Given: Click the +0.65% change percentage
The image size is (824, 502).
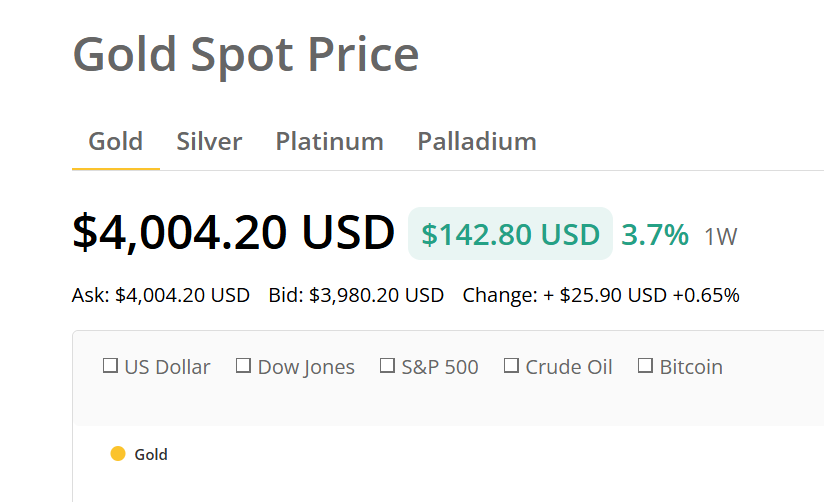Looking at the screenshot, I should (x=706, y=296).
